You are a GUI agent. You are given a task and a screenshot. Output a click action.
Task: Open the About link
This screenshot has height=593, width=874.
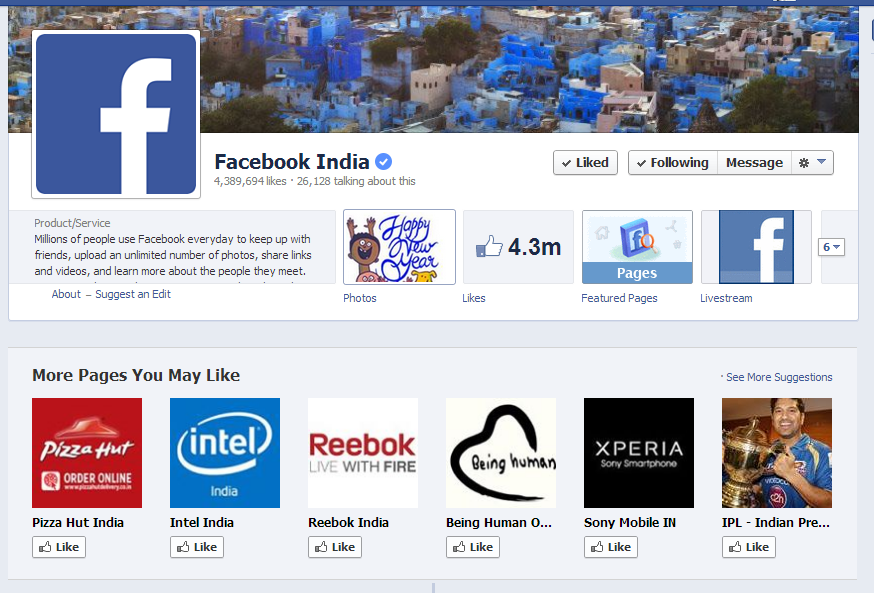[66, 294]
